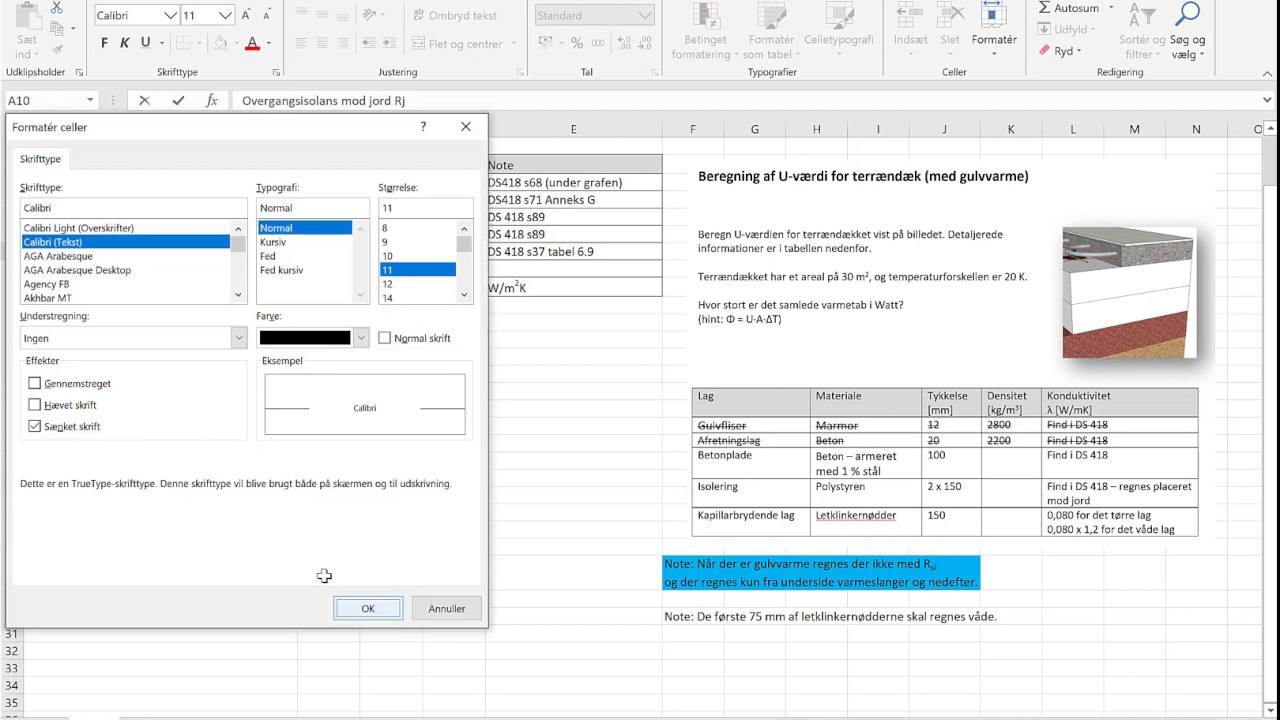Open the Understregning dropdown

click(238, 338)
